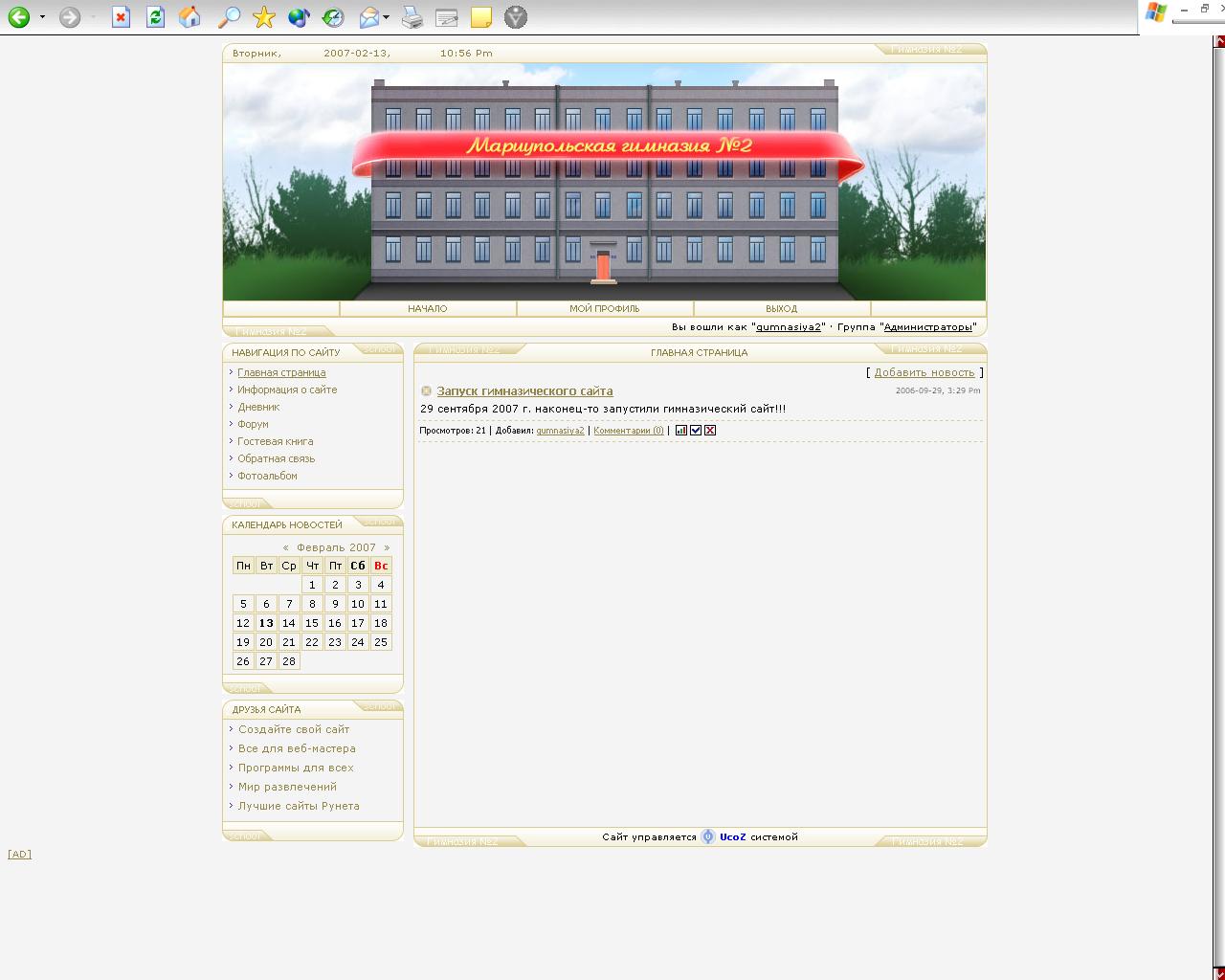Open the Лучшие сайты Рунета link
This screenshot has width=1225, height=980.
pyautogui.click(x=299, y=807)
